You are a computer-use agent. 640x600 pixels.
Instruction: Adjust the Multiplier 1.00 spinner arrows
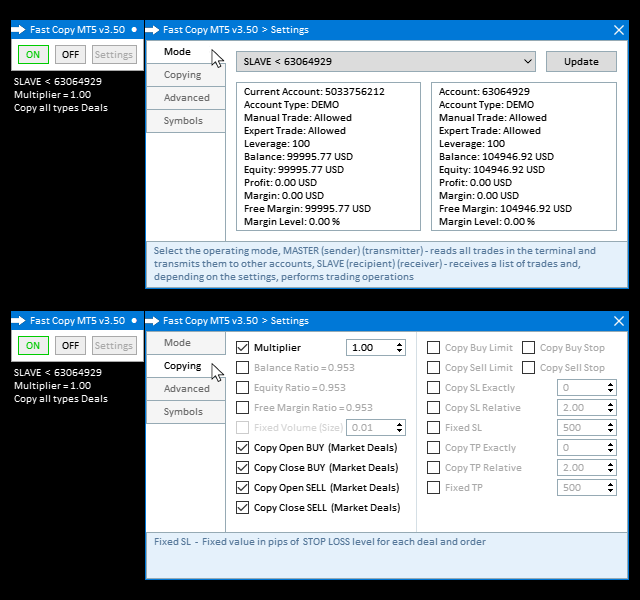pyautogui.click(x=399, y=348)
